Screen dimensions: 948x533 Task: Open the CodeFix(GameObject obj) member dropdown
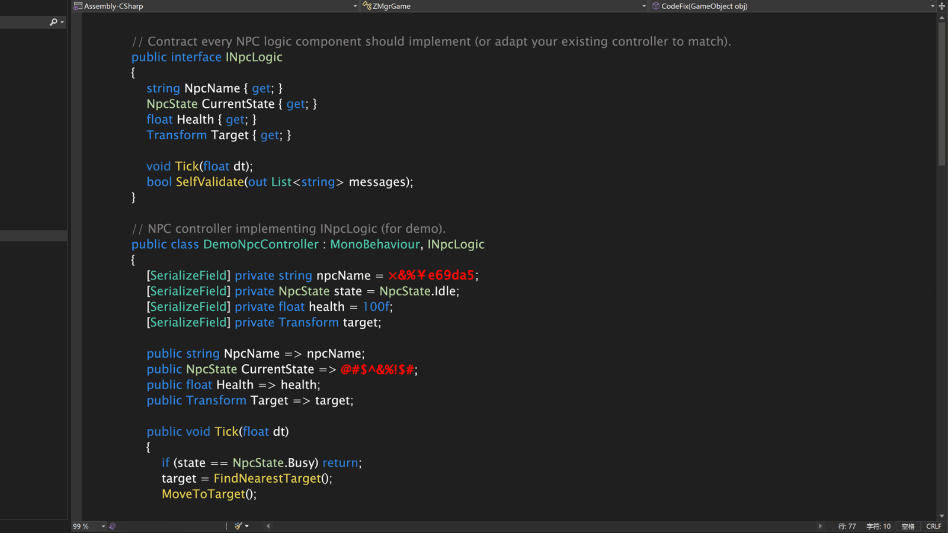click(x=931, y=6)
